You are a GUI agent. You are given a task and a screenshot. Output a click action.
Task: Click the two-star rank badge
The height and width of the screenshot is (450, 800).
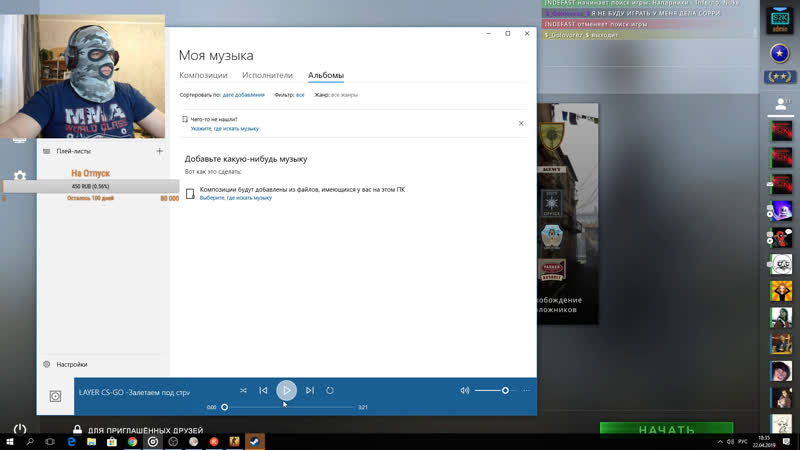pos(780,77)
